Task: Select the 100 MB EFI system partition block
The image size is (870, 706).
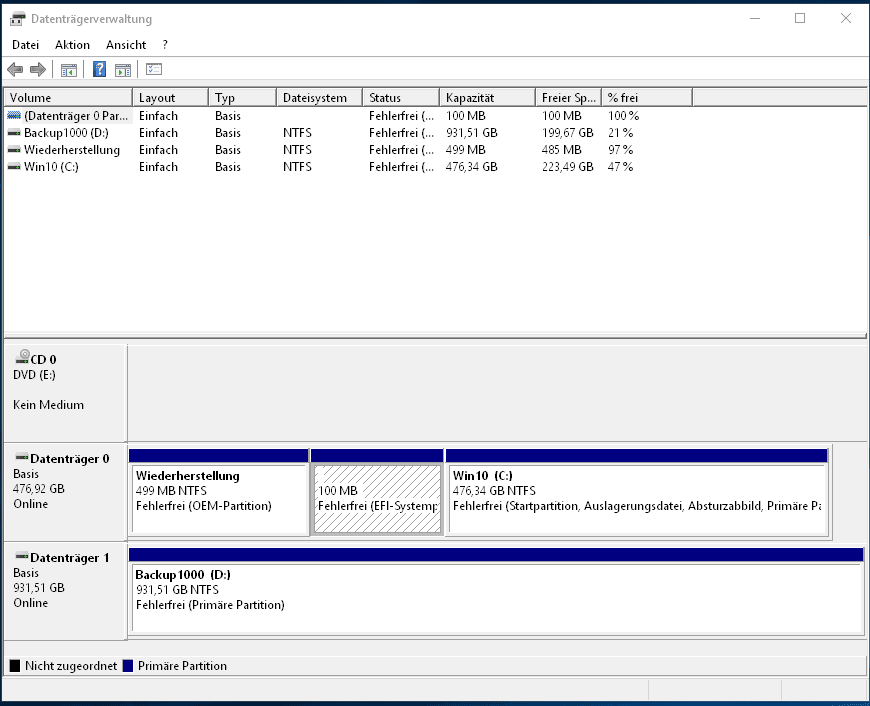Action: (x=377, y=492)
